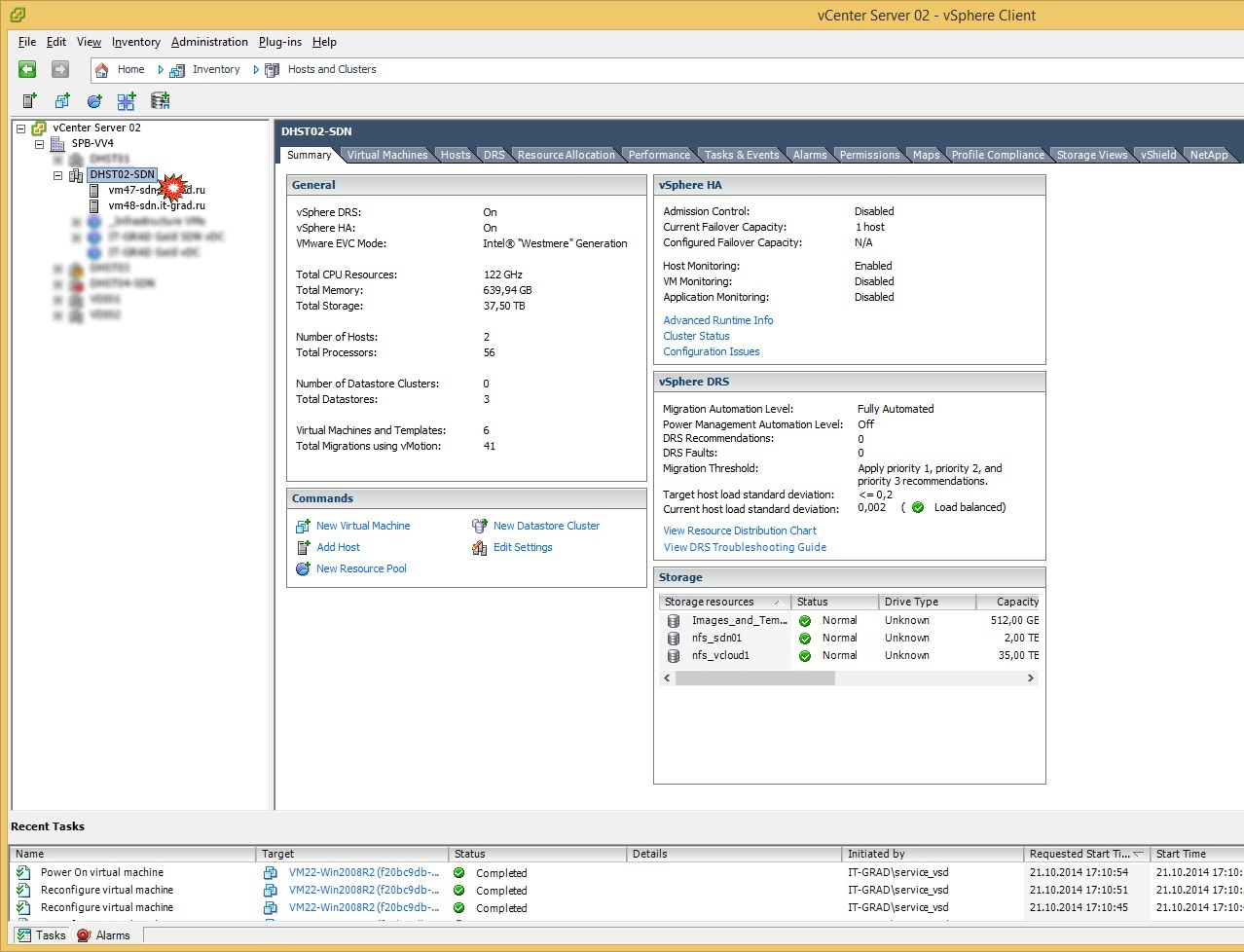The image size is (1244, 952).
Task: Click the VM22-Win2008R2 target in Power On task
Action: [363, 873]
